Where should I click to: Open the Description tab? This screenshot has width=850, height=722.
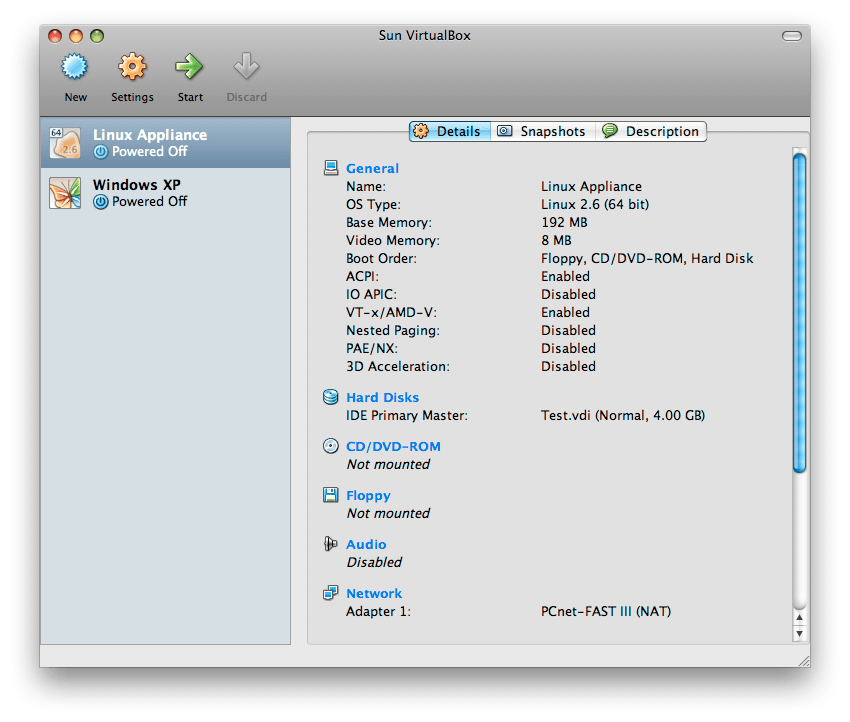click(651, 131)
